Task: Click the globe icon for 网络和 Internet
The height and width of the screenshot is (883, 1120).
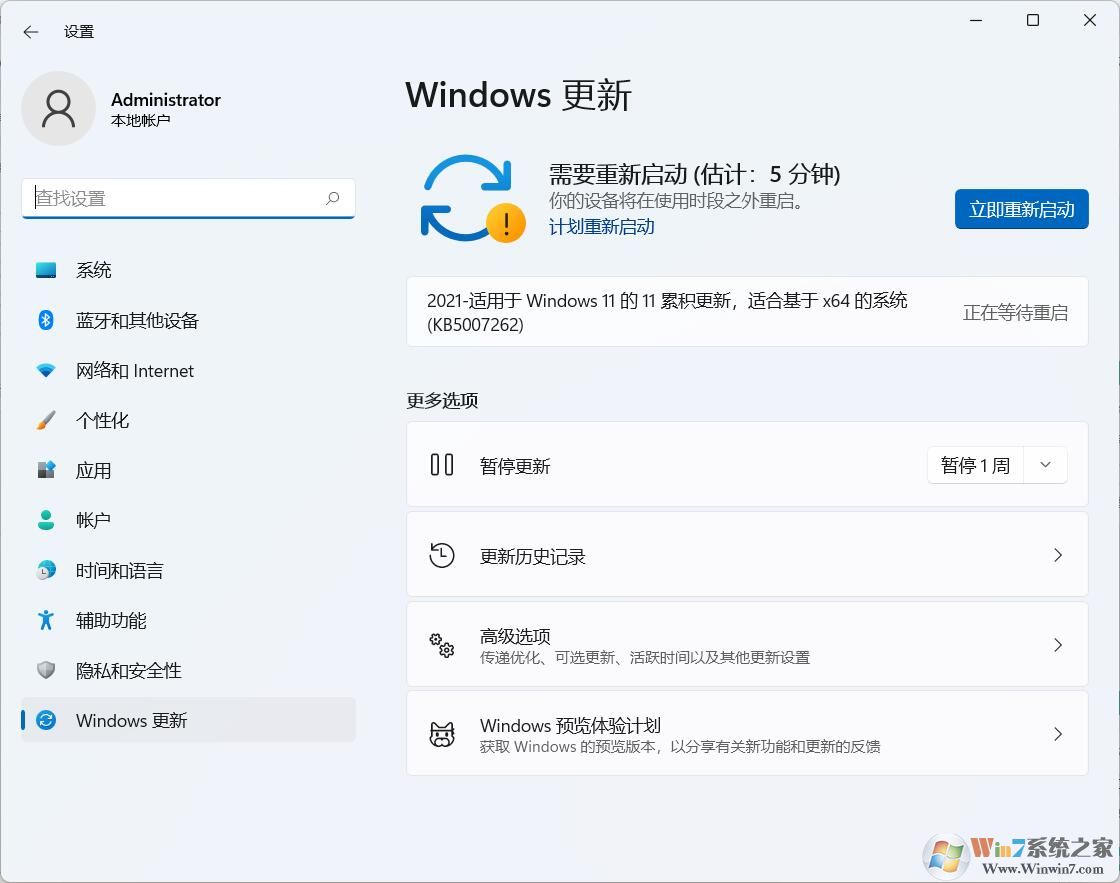Action: coord(46,370)
